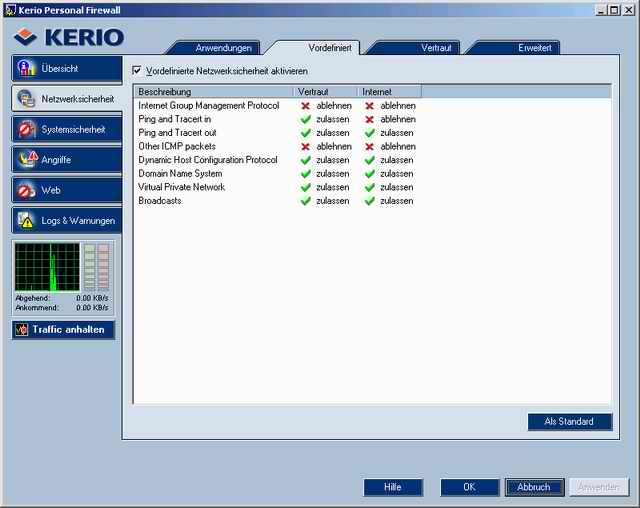Confirm with the OK button

click(x=469, y=487)
